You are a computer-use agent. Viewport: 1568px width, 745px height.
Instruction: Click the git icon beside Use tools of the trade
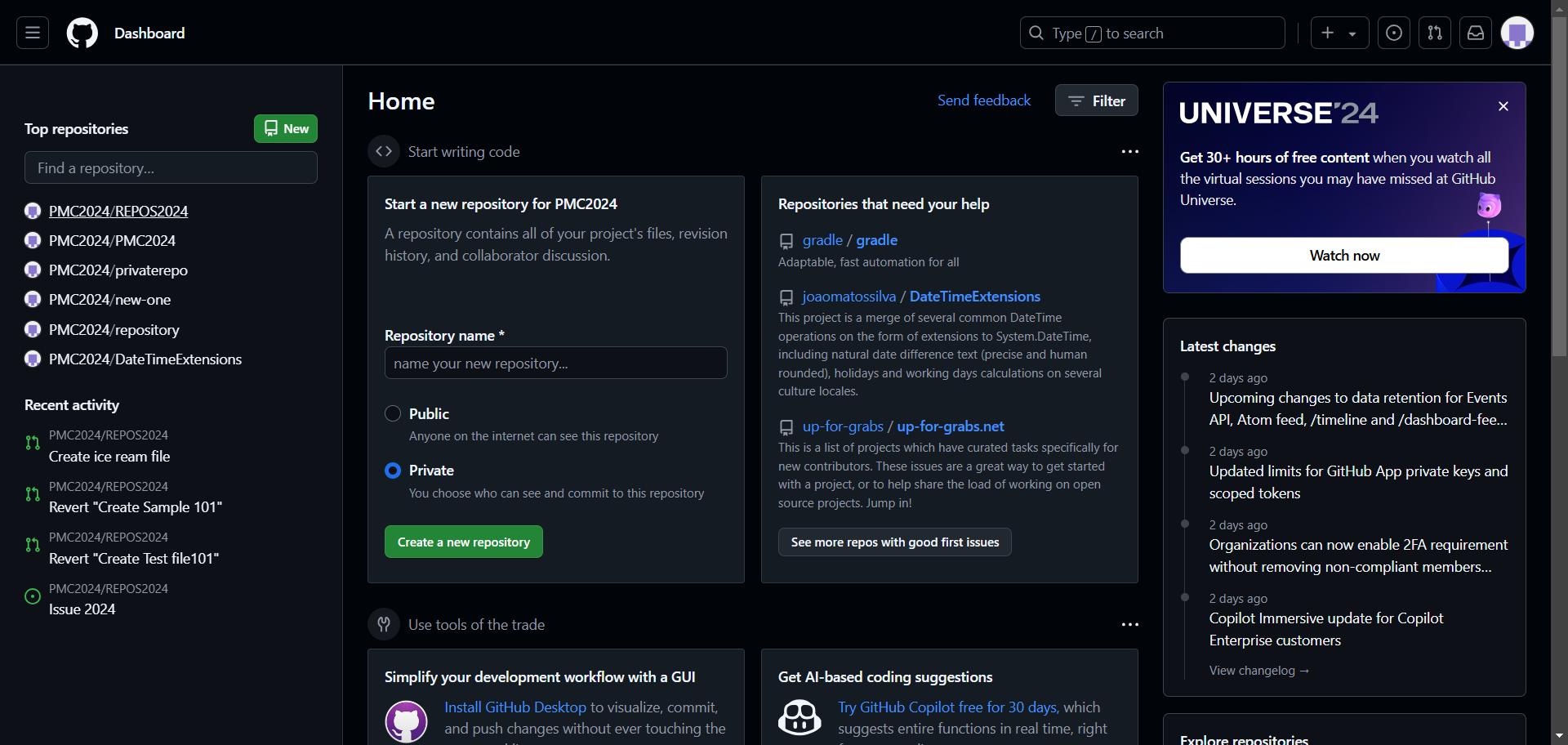click(x=383, y=624)
